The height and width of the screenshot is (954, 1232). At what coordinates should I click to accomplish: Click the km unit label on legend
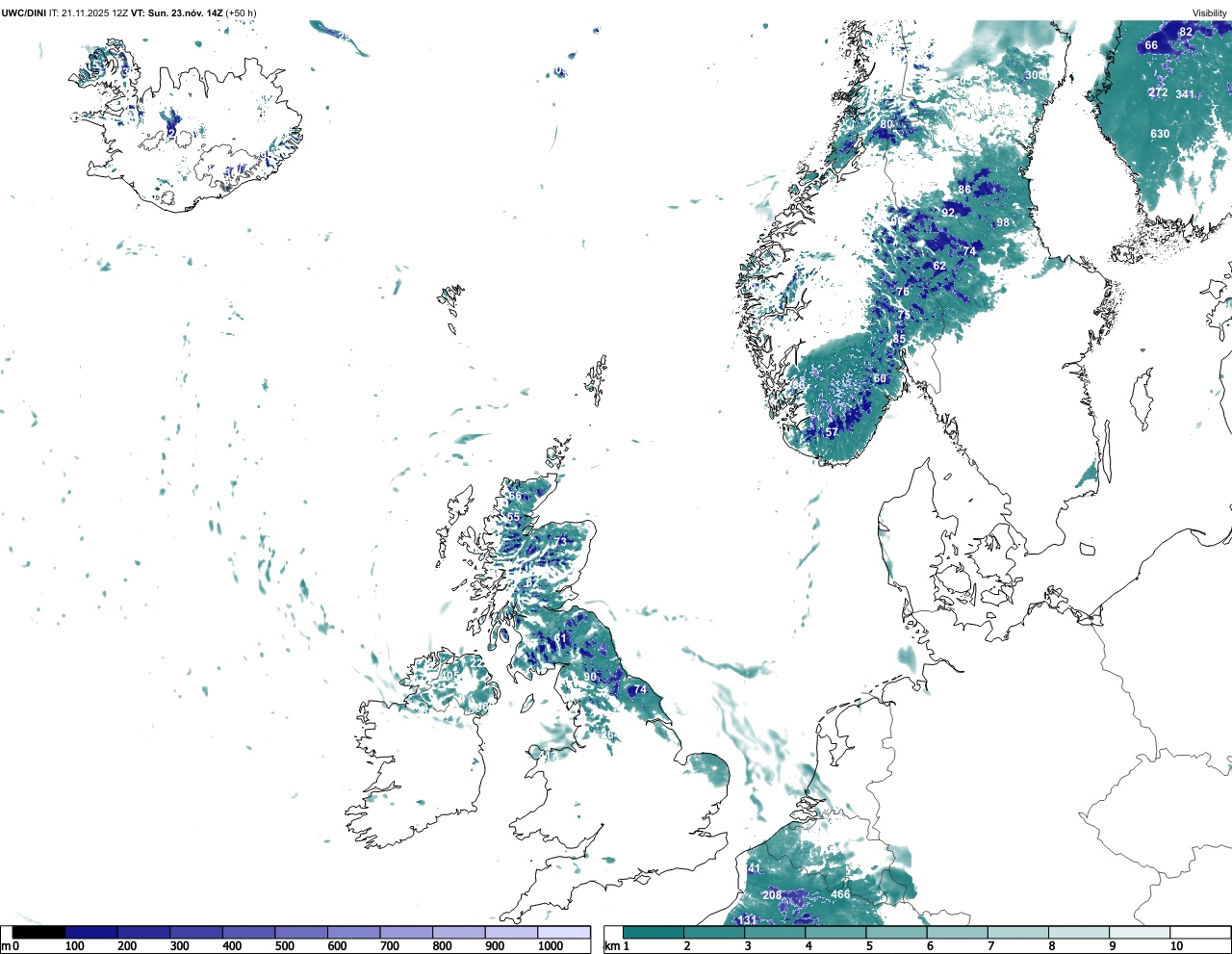tap(612, 946)
